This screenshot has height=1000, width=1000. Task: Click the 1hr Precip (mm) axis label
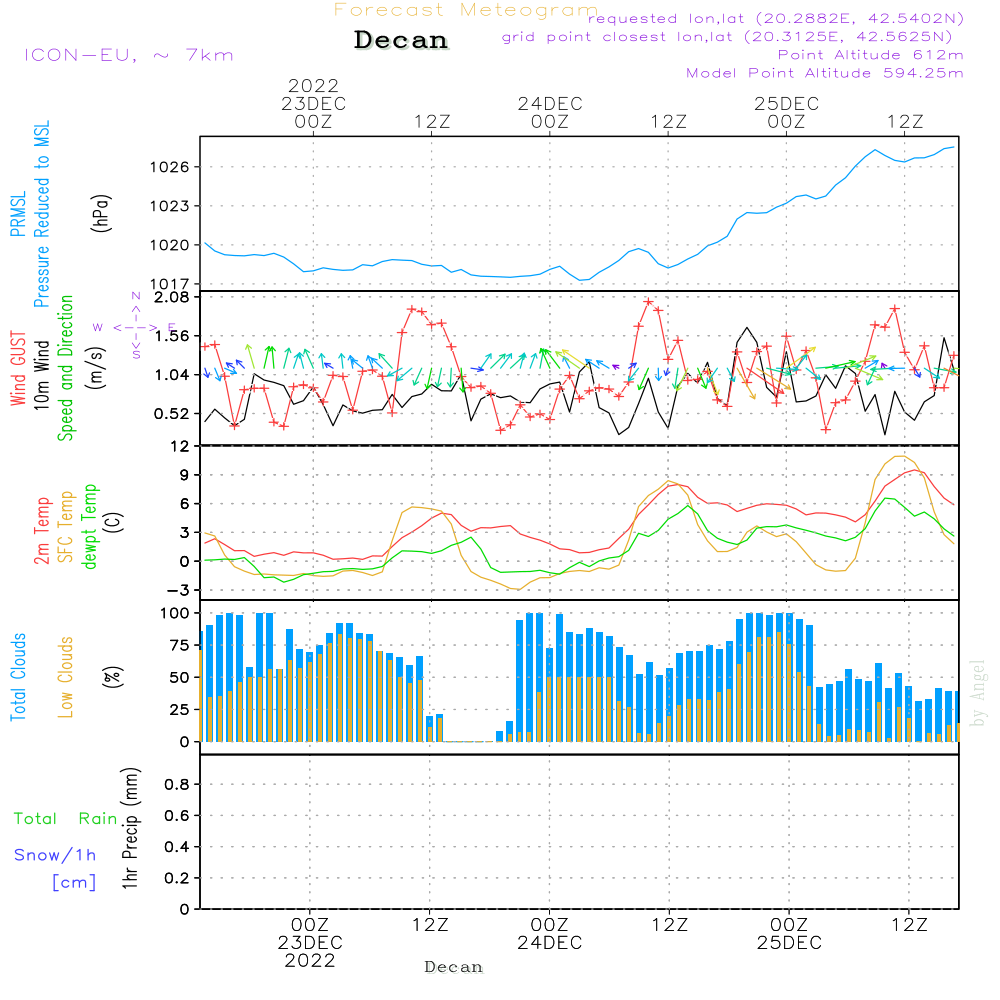point(129,829)
